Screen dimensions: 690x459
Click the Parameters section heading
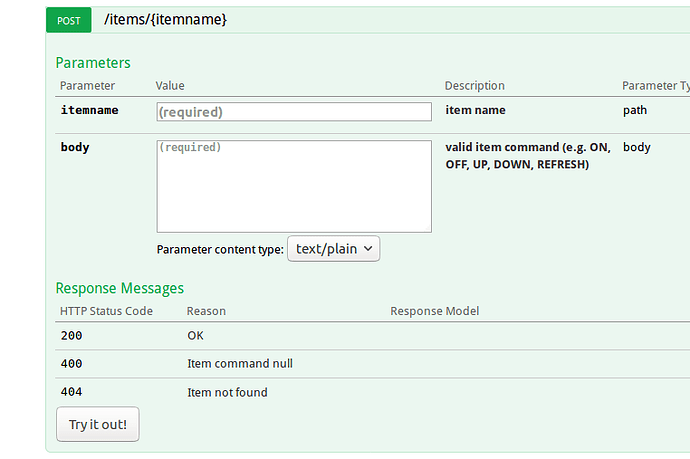(93, 63)
